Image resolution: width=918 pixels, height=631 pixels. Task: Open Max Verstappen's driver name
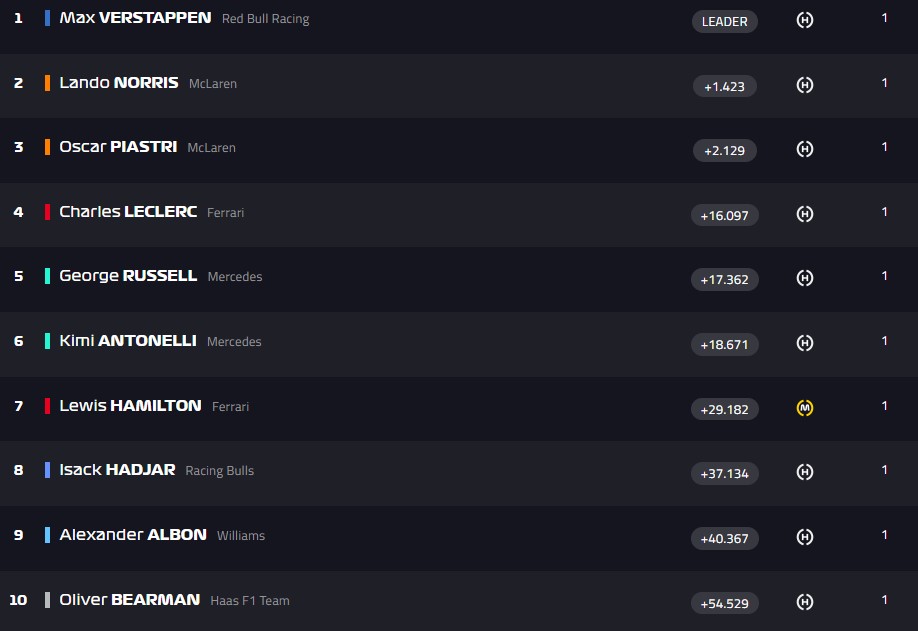[135, 18]
